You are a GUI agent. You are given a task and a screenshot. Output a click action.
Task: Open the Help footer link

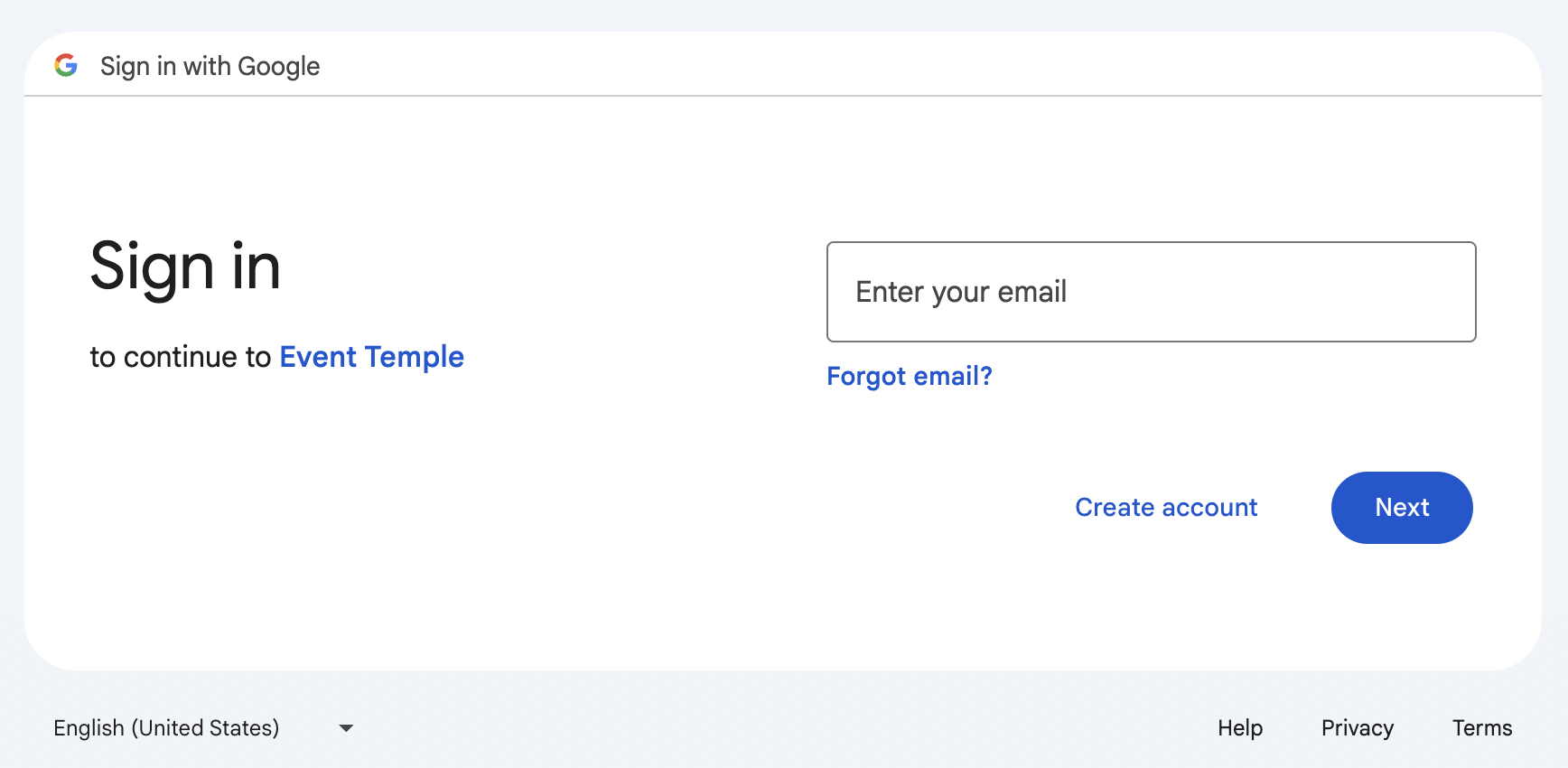tap(1239, 728)
